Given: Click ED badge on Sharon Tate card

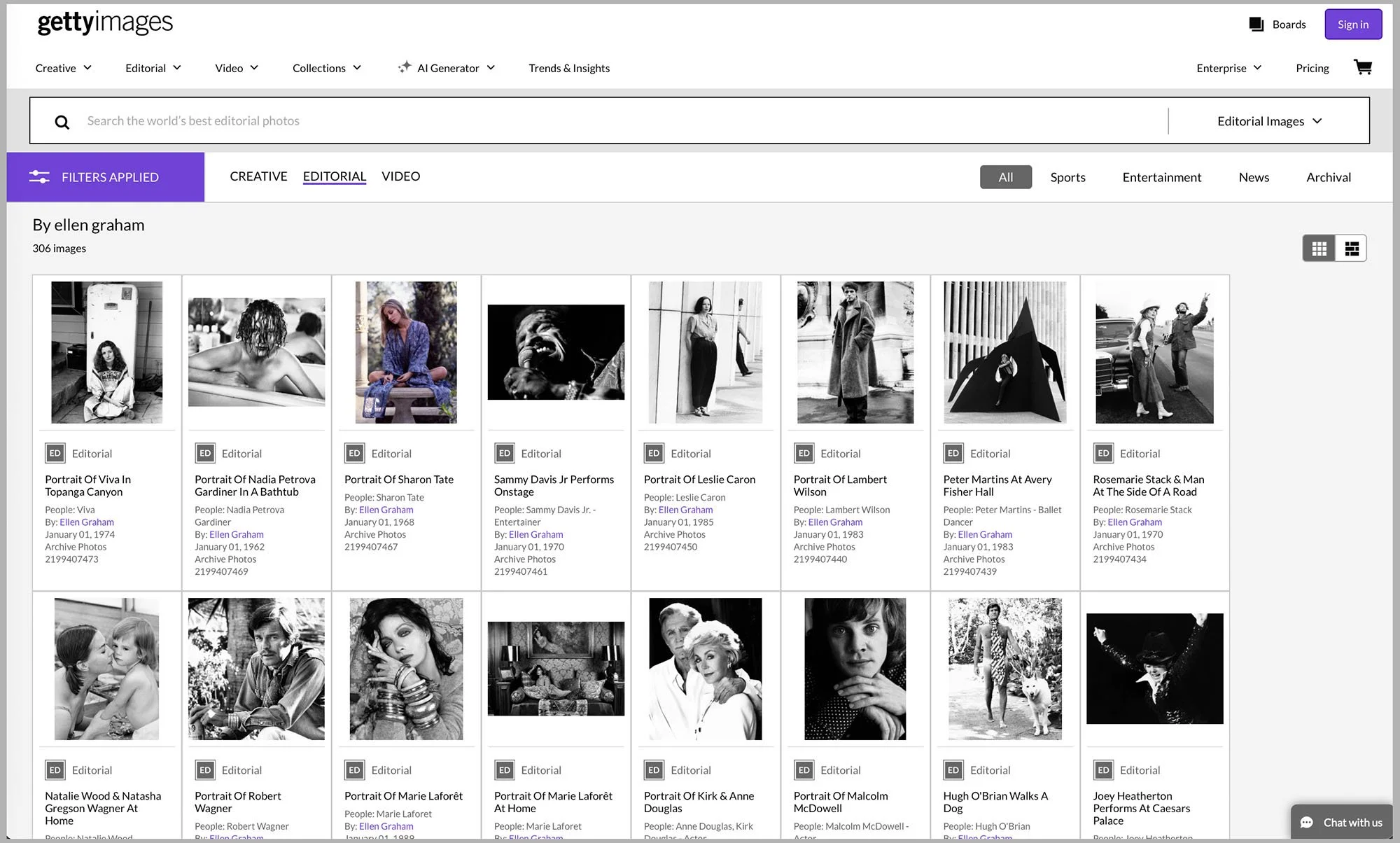Looking at the screenshot, I should point(354,454).
